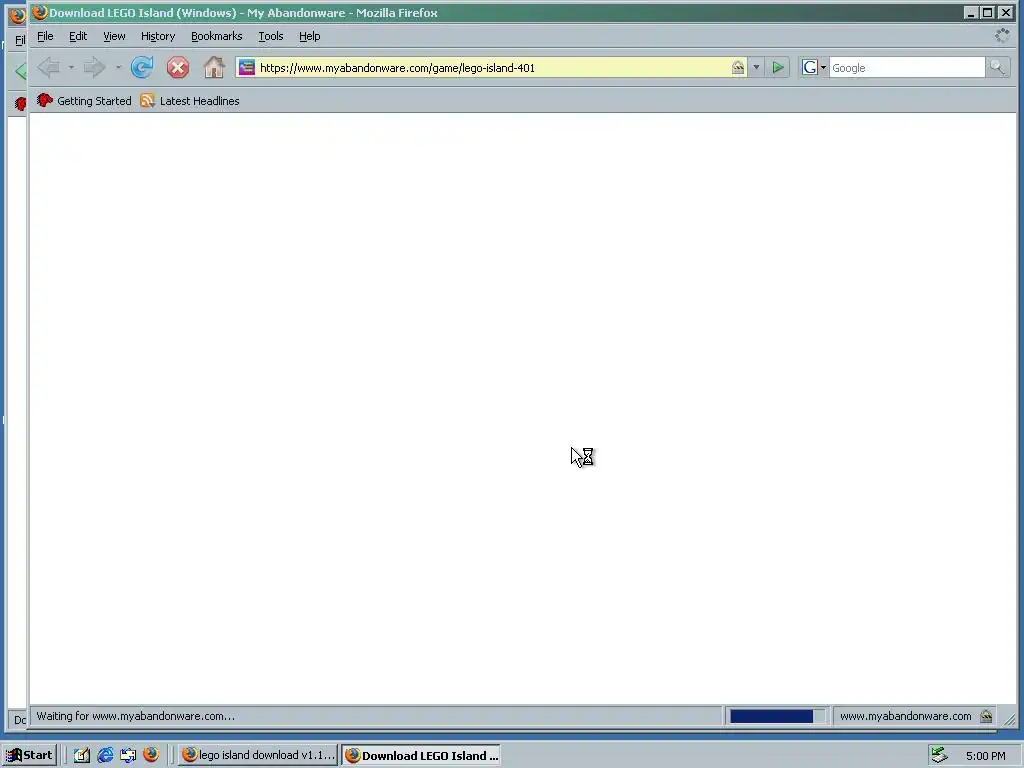
Task: Click www.myabandonware.com domain in status bar
Action: (x=905, y=716)
